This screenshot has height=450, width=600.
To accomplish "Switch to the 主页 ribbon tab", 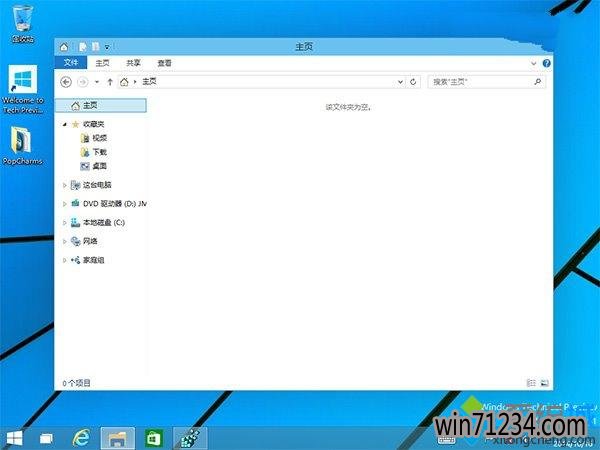I will point(102,63).
